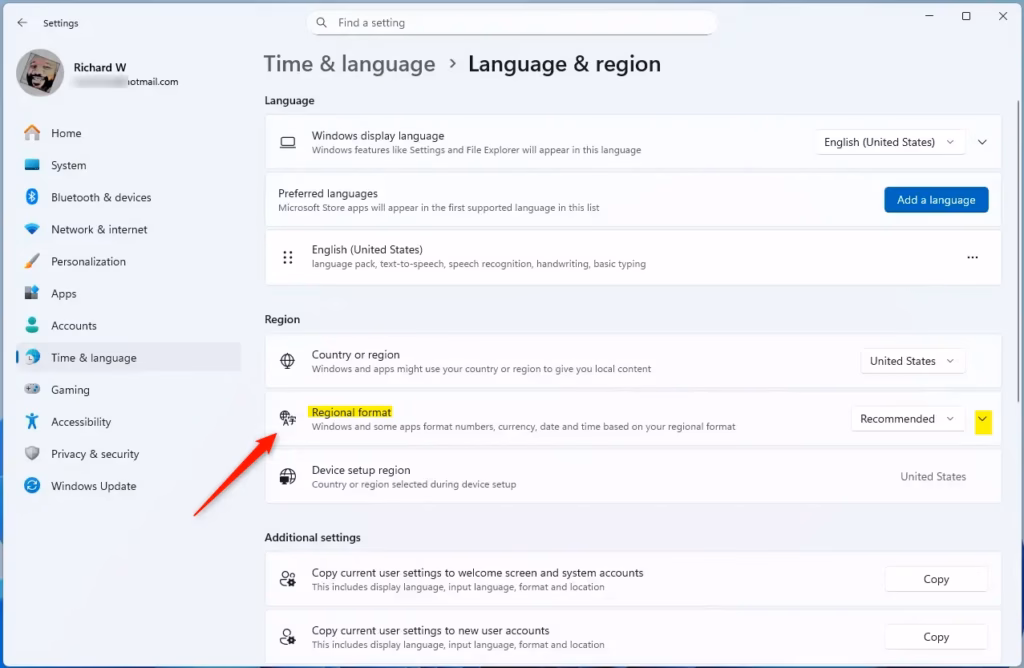
Task: Click the Gaming controller icon
Action: coord(32,389)
